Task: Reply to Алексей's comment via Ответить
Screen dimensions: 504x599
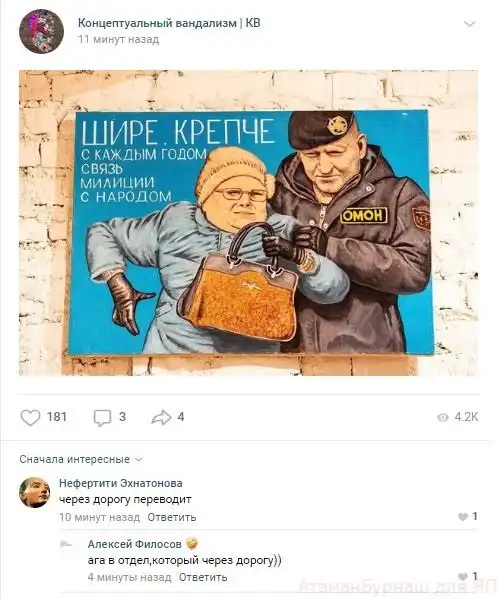Action: 203,577
